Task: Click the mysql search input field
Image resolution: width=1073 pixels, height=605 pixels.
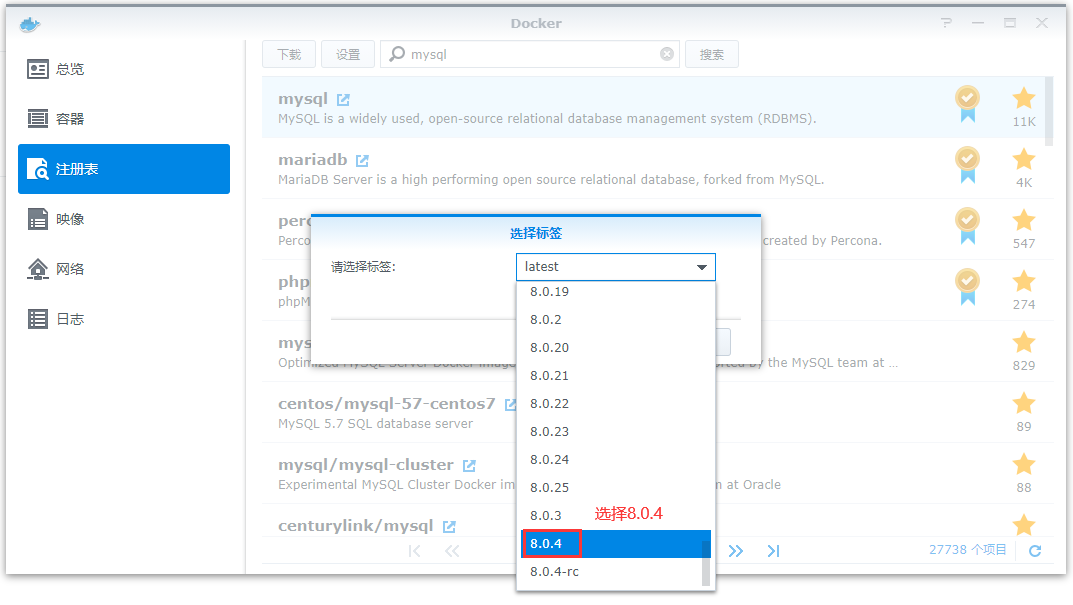Action: [530, 54]
